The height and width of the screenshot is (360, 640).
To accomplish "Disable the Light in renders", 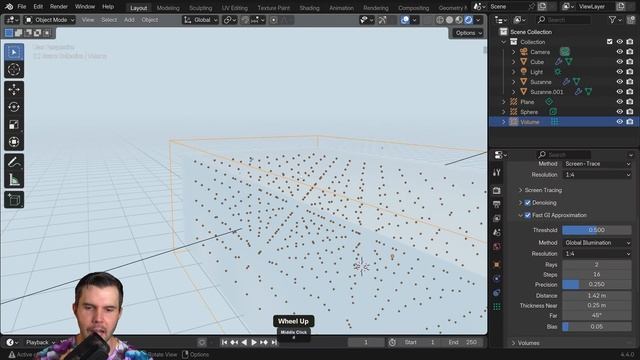I will point(630,72).
